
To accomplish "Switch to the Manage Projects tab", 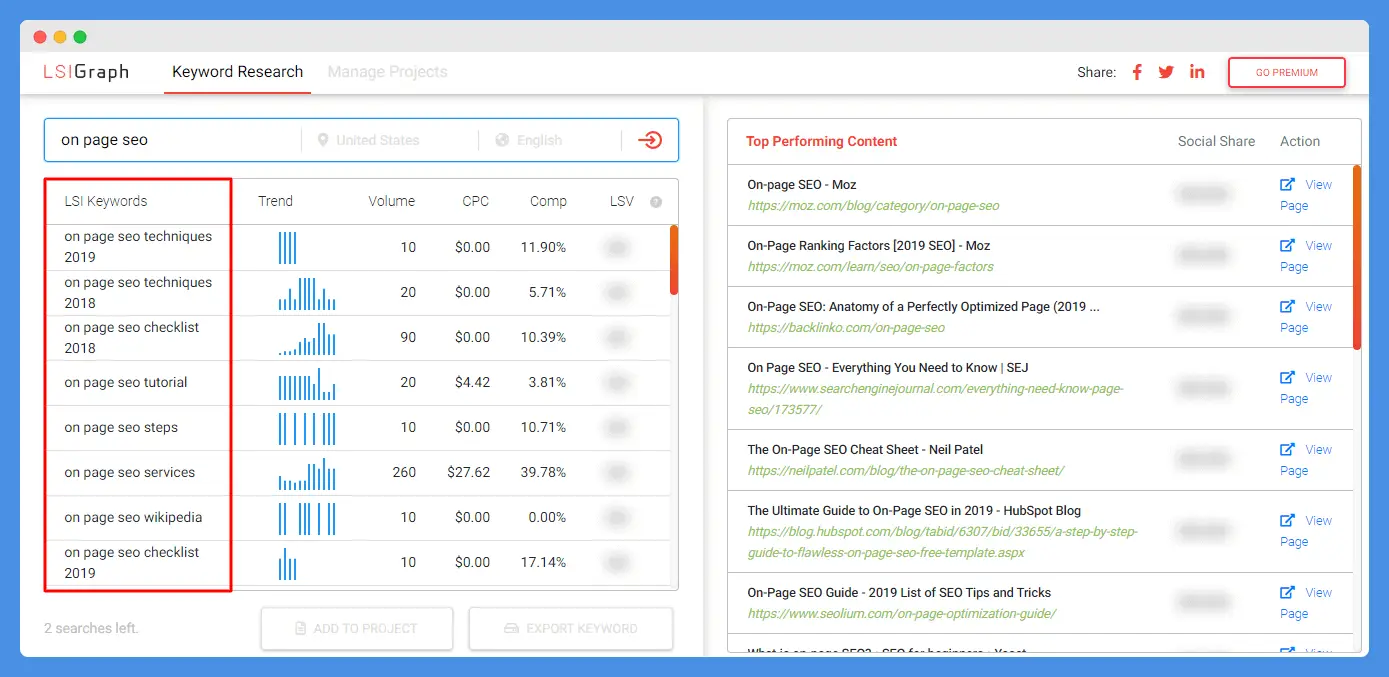I will click(387, 71).
